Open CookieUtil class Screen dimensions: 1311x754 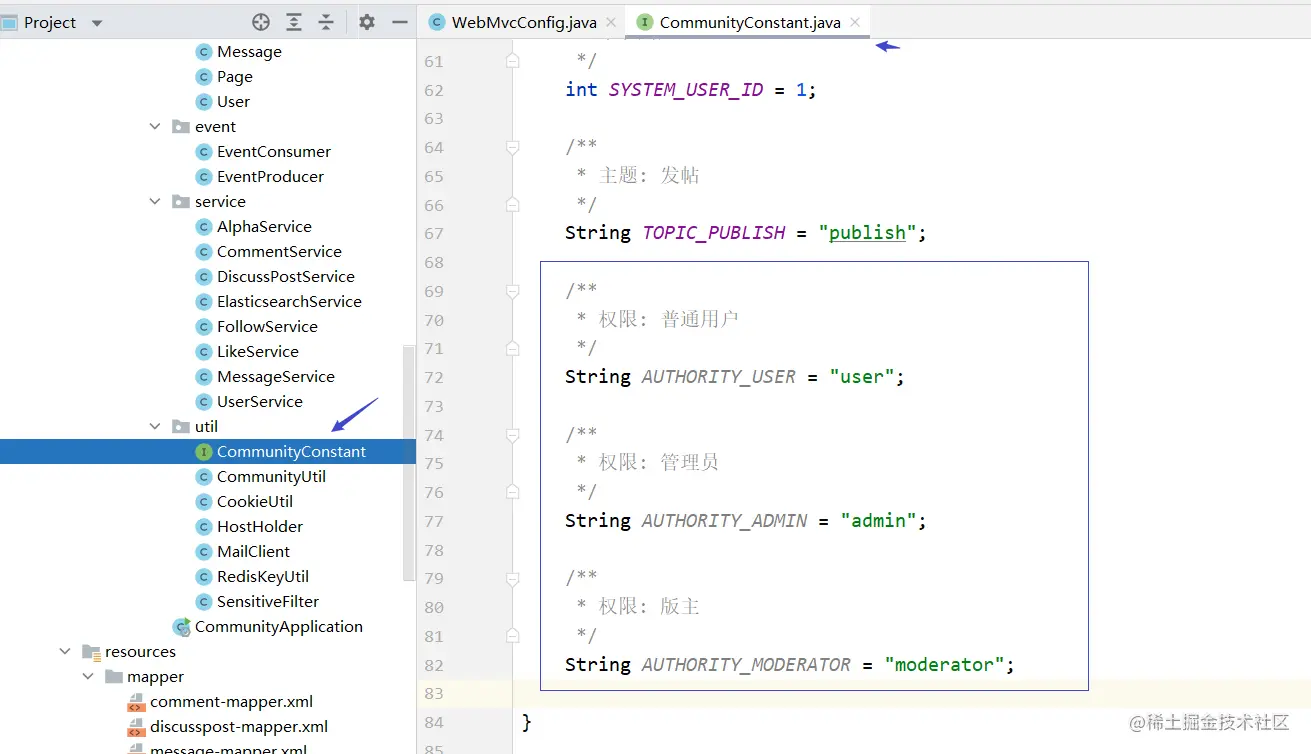click(255, 502)
